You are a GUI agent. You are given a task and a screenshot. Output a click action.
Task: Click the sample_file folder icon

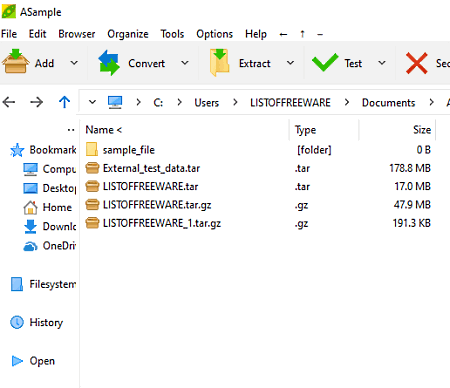click(x=92, y=149)
